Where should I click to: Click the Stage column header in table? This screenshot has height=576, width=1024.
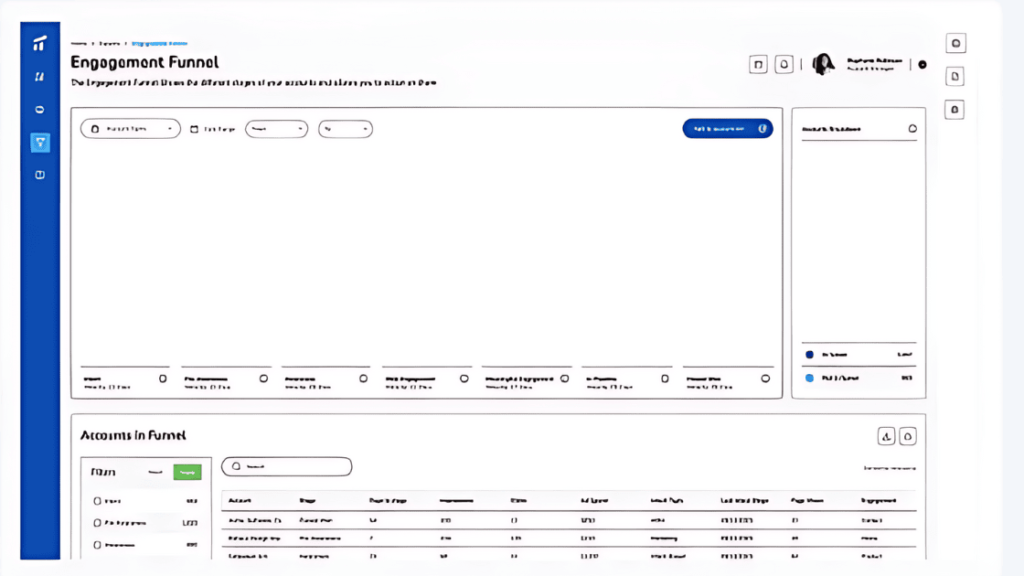(x=307, y=500)
